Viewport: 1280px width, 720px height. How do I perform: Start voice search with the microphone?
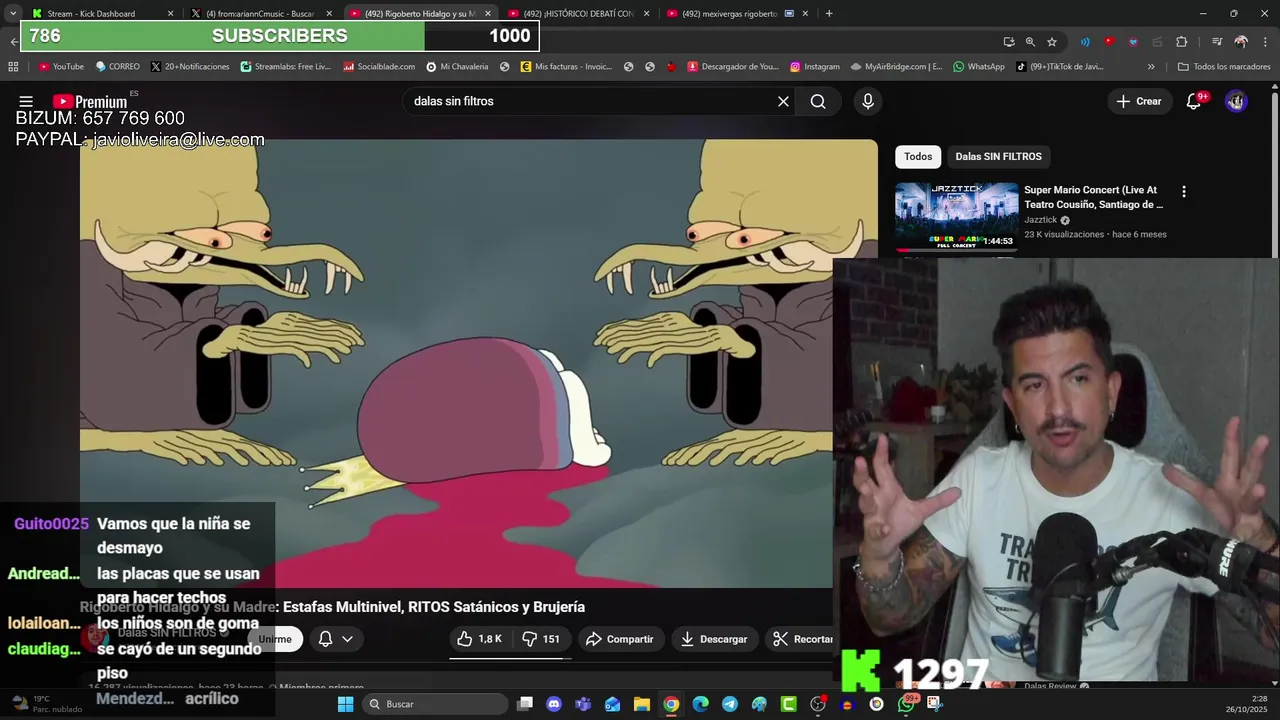[x=868, y=101]
